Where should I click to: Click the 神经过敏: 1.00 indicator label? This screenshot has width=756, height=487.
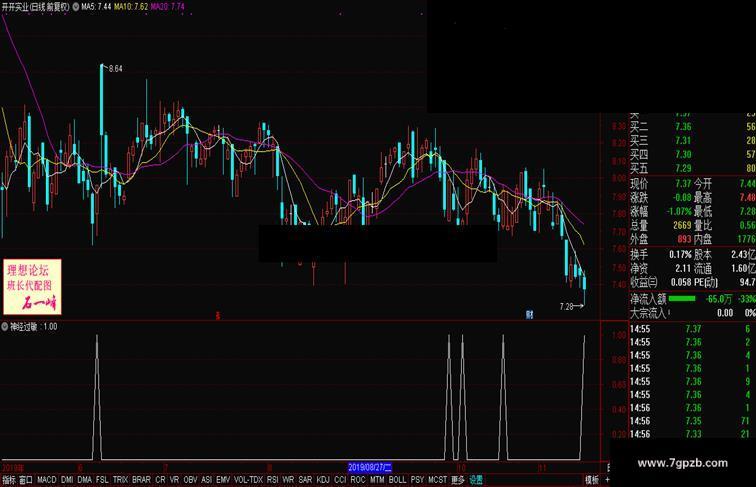tap(33, 326)
